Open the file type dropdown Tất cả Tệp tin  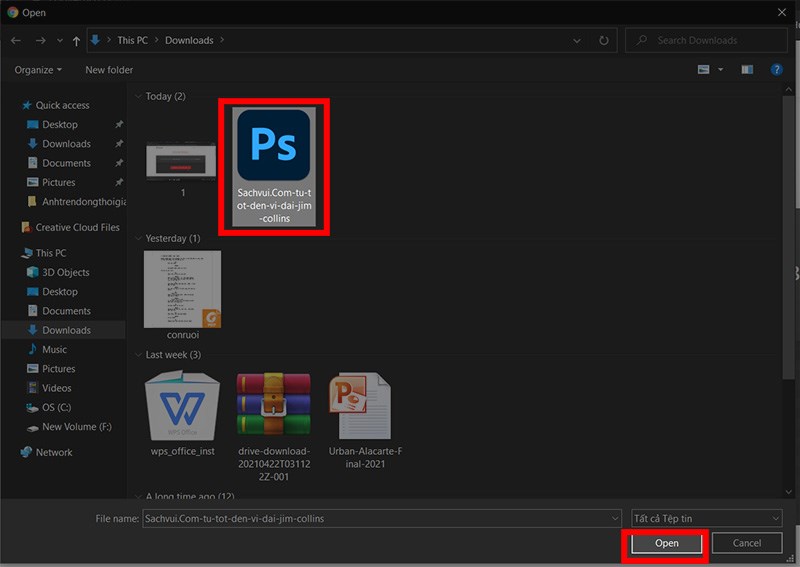coord(706,518)
